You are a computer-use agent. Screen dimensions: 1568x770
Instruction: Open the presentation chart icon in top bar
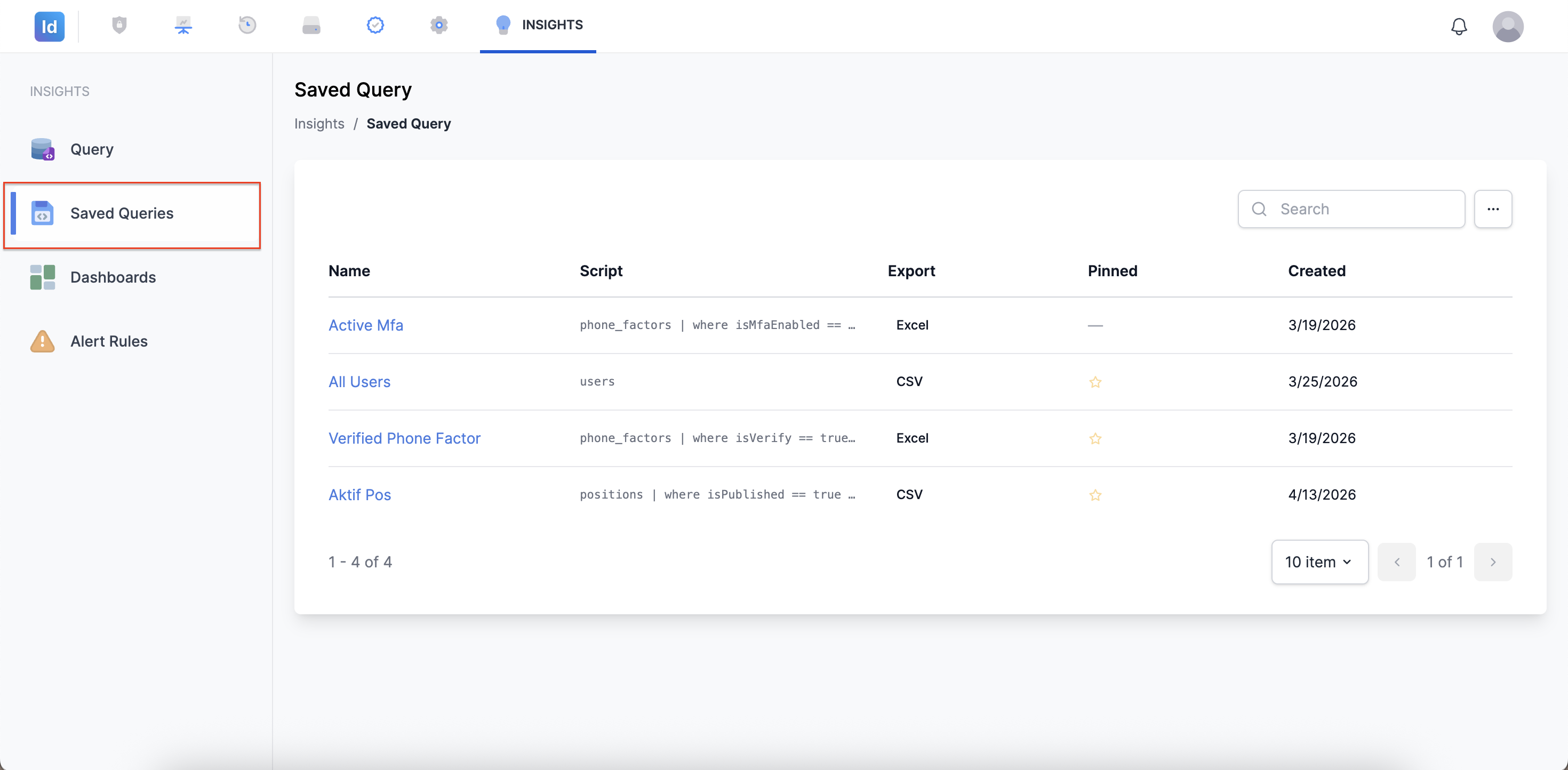pyautogui.click(x=183, y=26)
